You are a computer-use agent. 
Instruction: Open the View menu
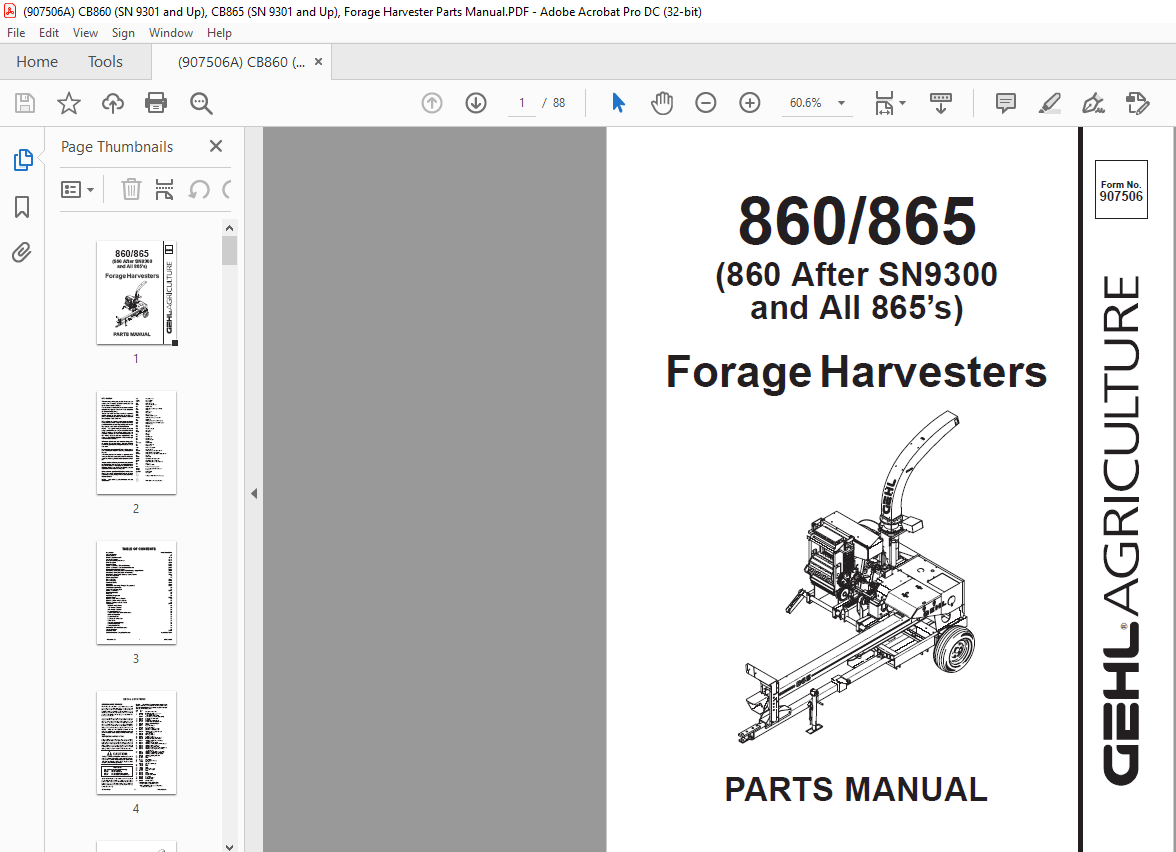(86, 33)
